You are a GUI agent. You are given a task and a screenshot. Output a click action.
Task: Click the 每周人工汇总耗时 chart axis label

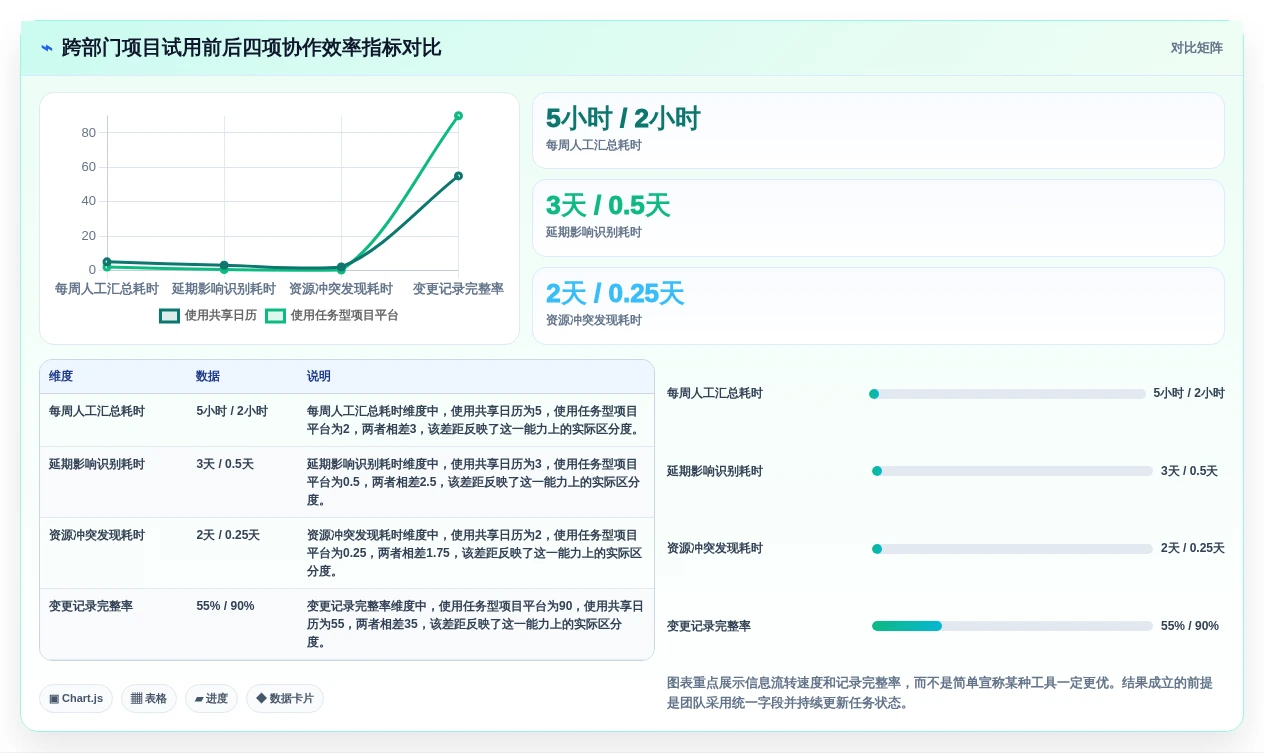point(107,288)
